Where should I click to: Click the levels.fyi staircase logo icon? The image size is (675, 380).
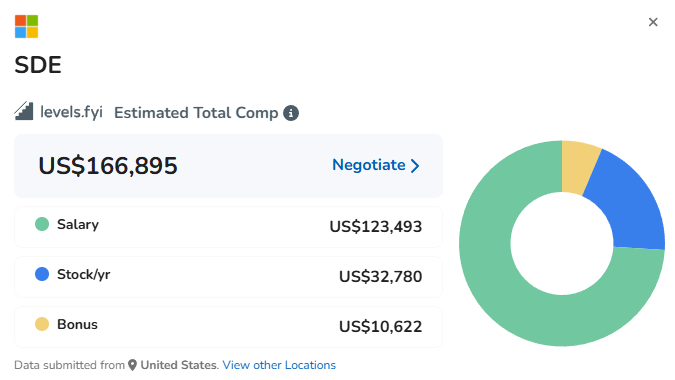24,111
